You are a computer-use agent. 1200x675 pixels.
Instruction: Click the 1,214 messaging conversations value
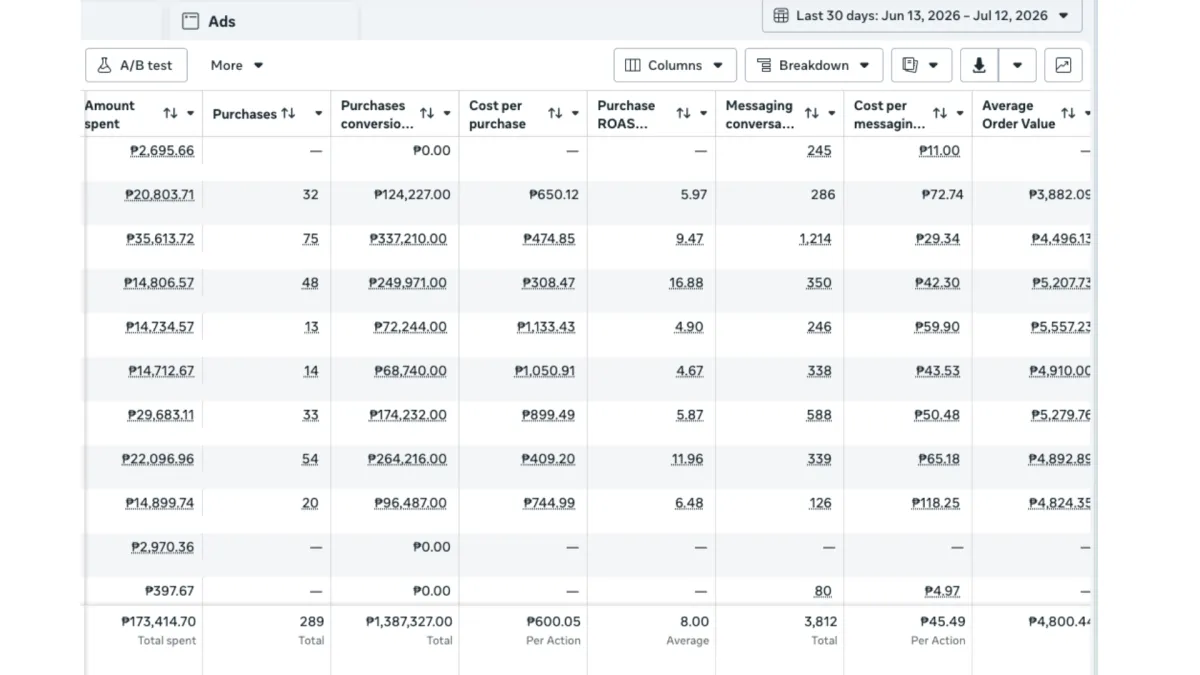pyautogui.click(x=815, y=239)
